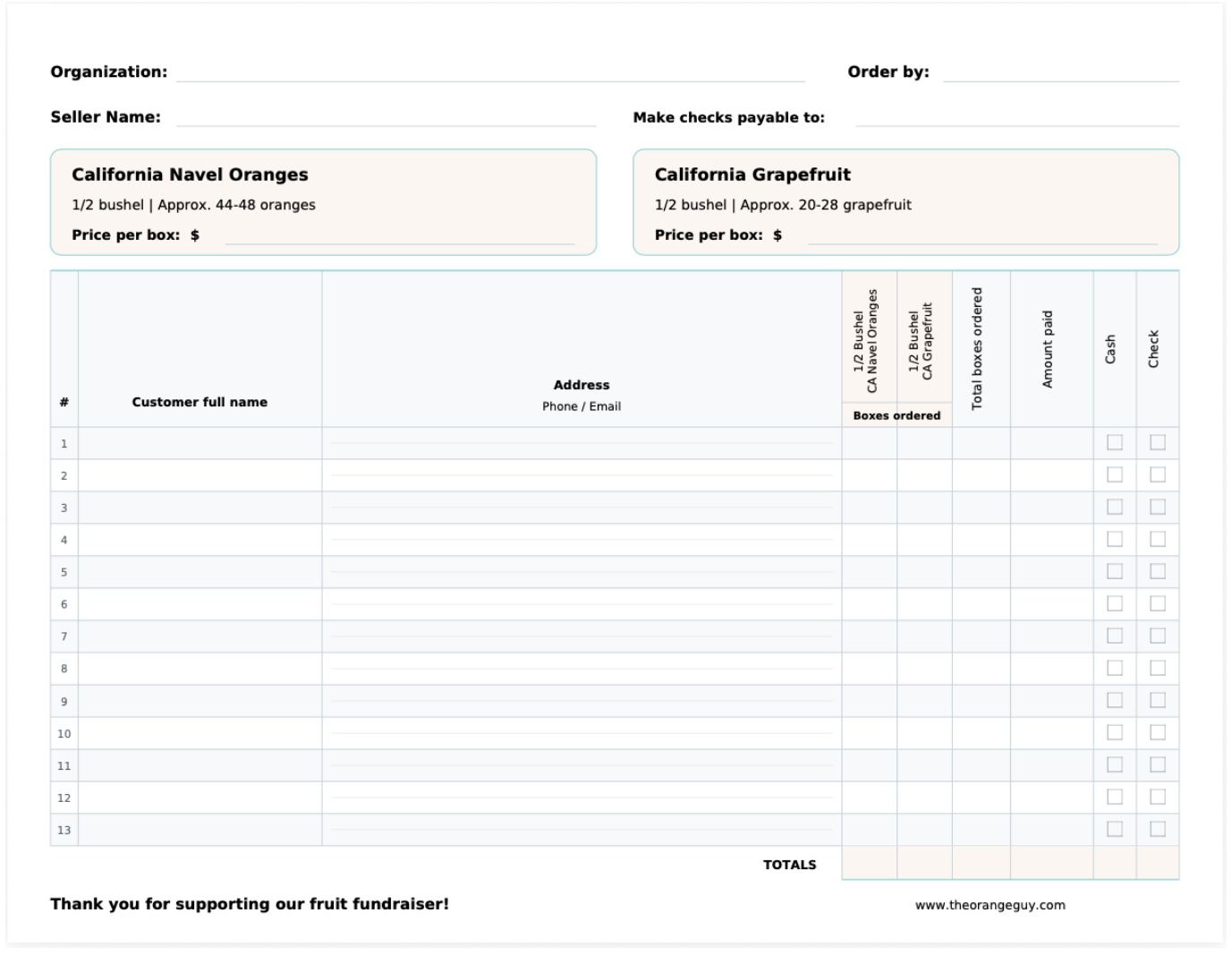Click the California Grapefruit heading

pyautogui.click(x=752, y=175)
